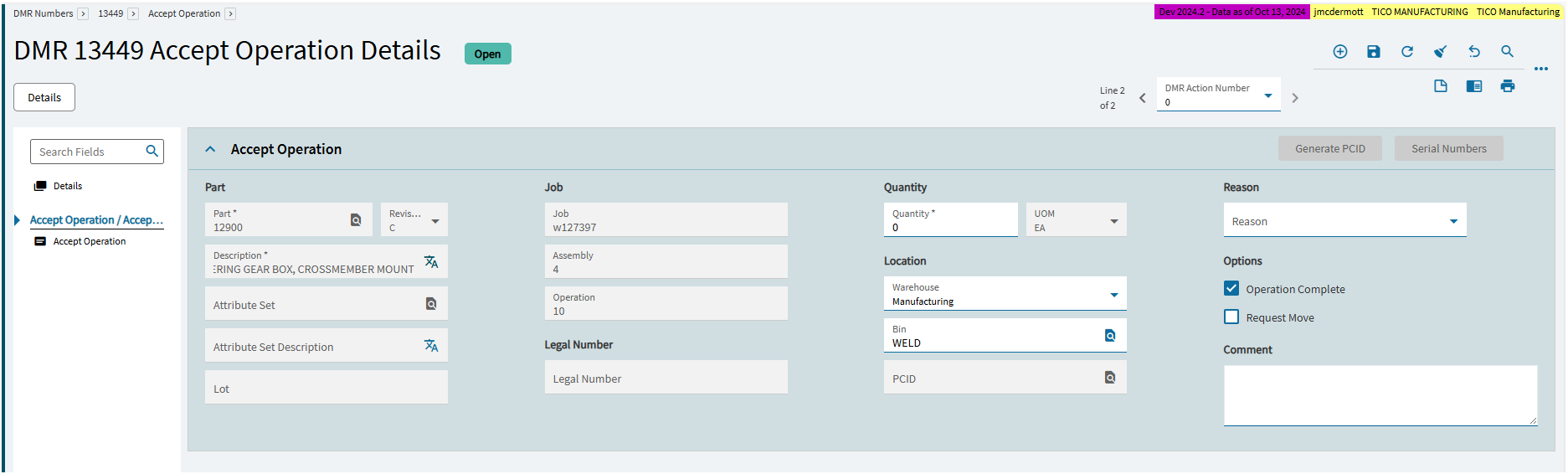Viewport: 1568px width, 474px height.
Task: Click the Save disk icon
Action: pyautogui.click(x=1374, y=52)
